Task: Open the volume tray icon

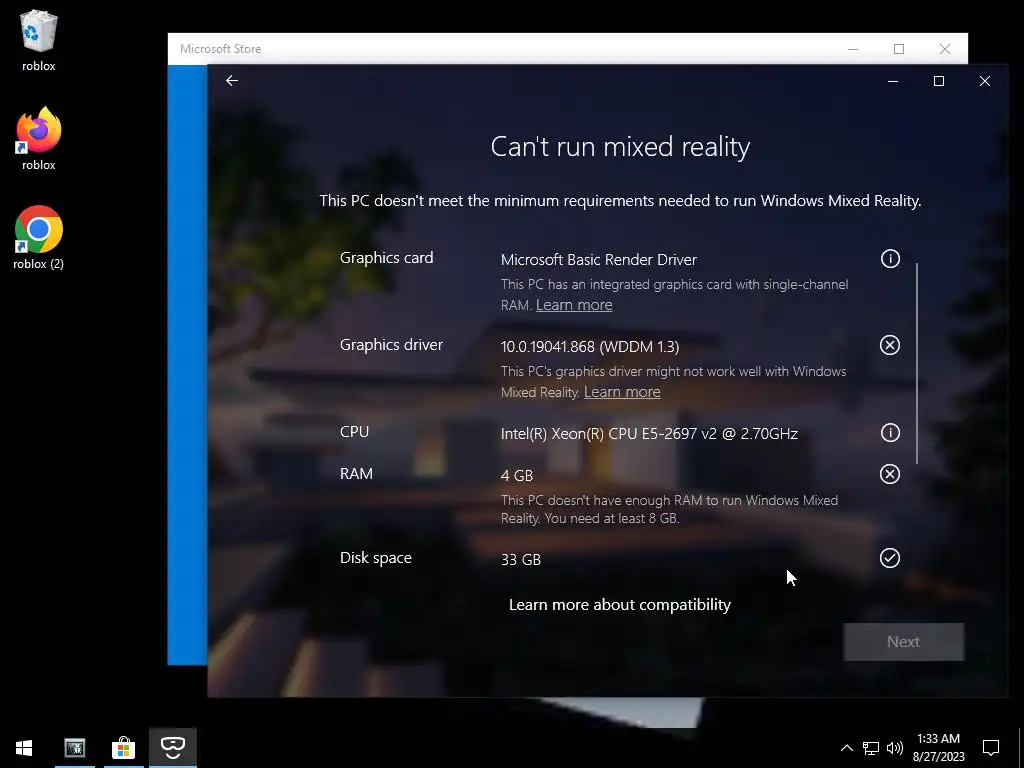Action: pos(895,748)
